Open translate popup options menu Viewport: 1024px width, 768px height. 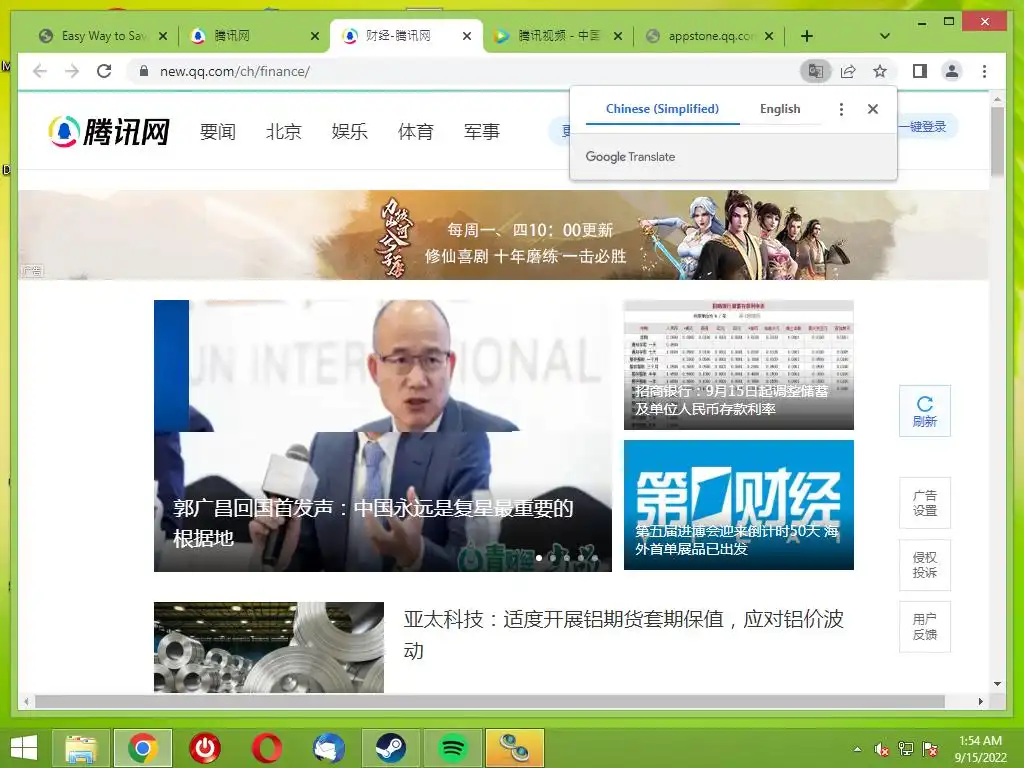pos(841,109)
